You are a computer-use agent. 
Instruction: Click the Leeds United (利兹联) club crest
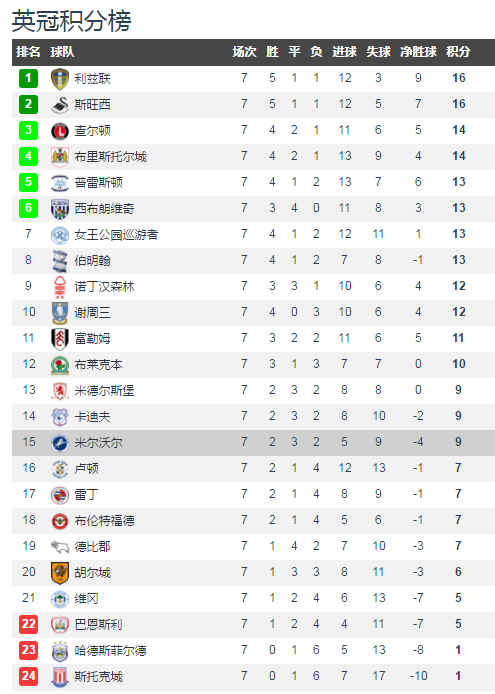(60, 79)
